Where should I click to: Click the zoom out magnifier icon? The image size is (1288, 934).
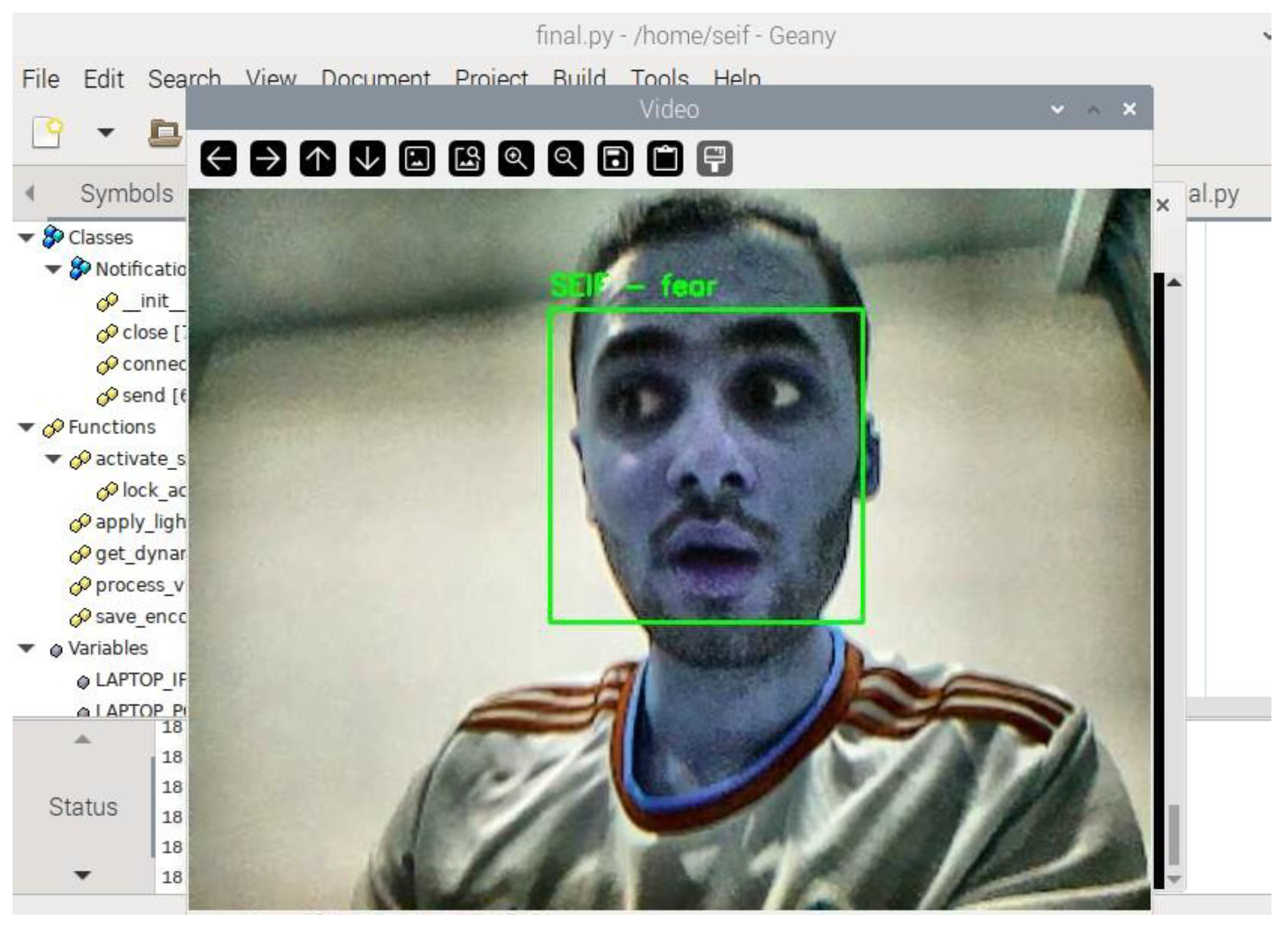point(566,158)
